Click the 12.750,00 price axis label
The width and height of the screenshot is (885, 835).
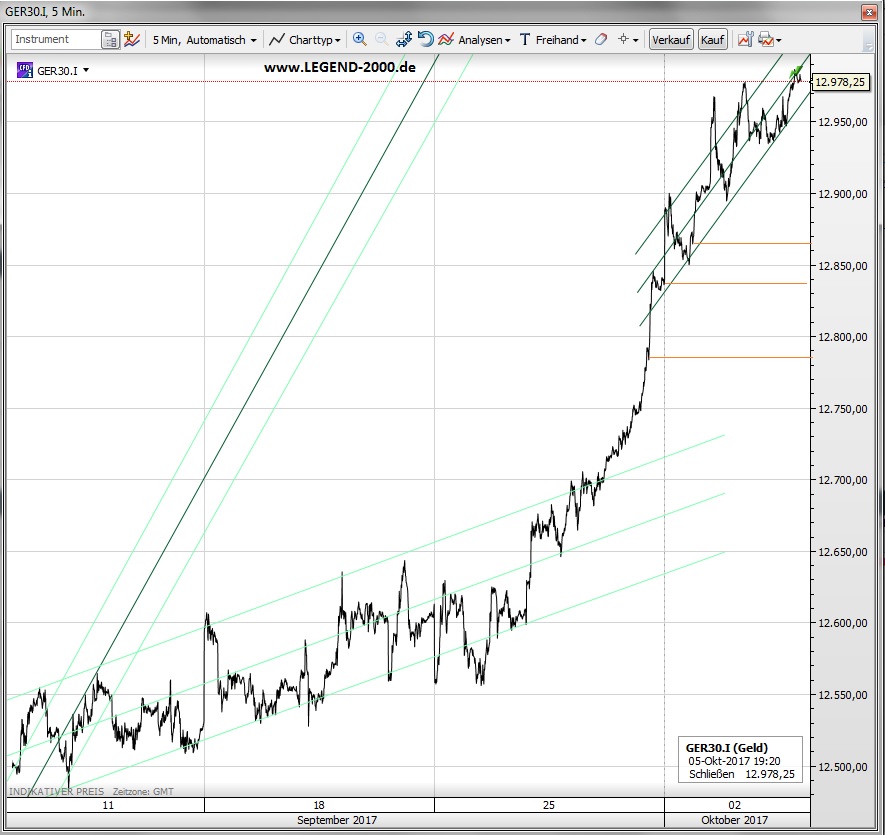click(843, 409)
